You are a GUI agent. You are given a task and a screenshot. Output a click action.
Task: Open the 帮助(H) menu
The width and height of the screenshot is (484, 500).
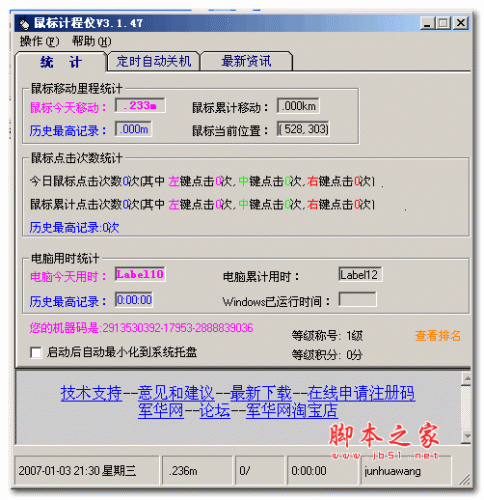point(91,41)
